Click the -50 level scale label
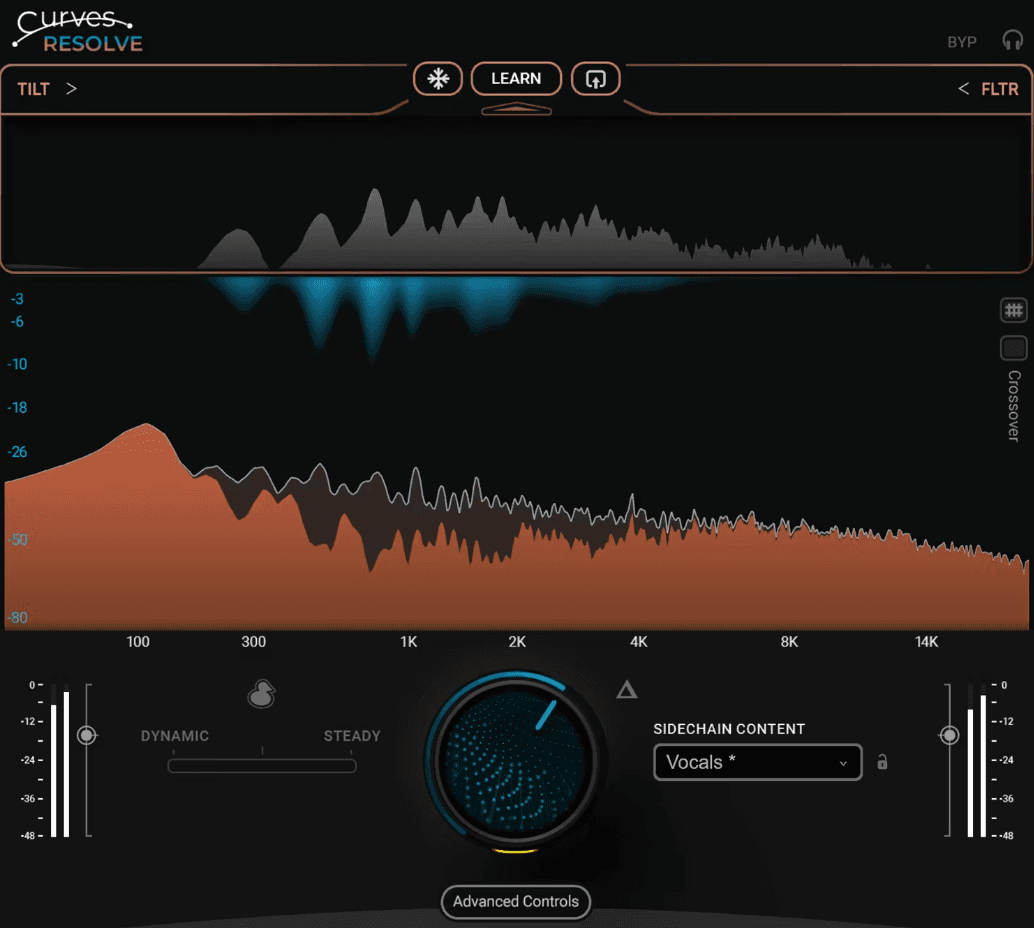The width and height of the screenshot is (1034, 928). pyautogui.click(x=17, y=540)
